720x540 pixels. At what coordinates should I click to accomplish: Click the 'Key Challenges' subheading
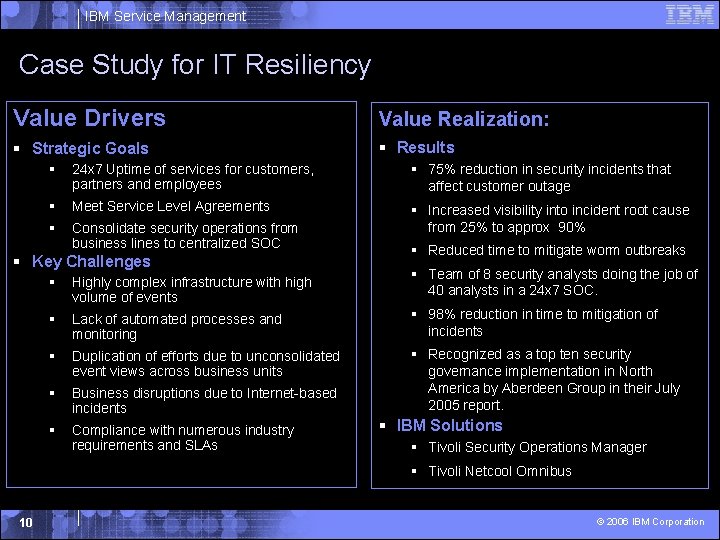coord(91,261)
